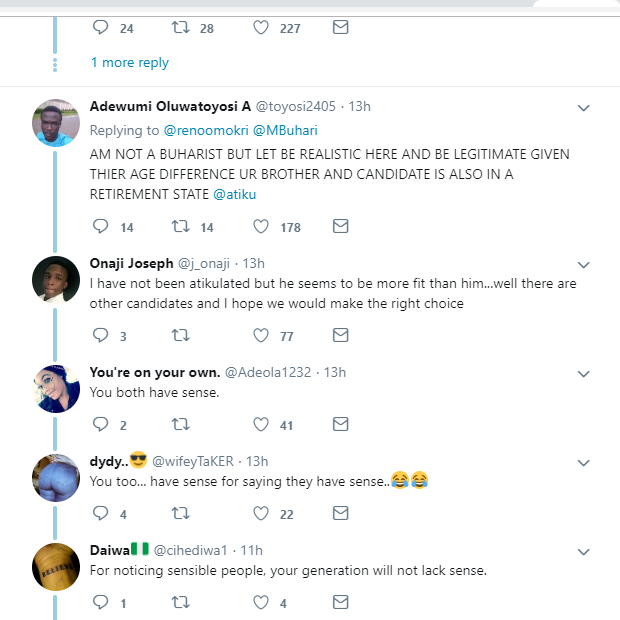Expand the options menu on Onaji Joseph's tweet

pyautogui.click(x=585, y=264)
